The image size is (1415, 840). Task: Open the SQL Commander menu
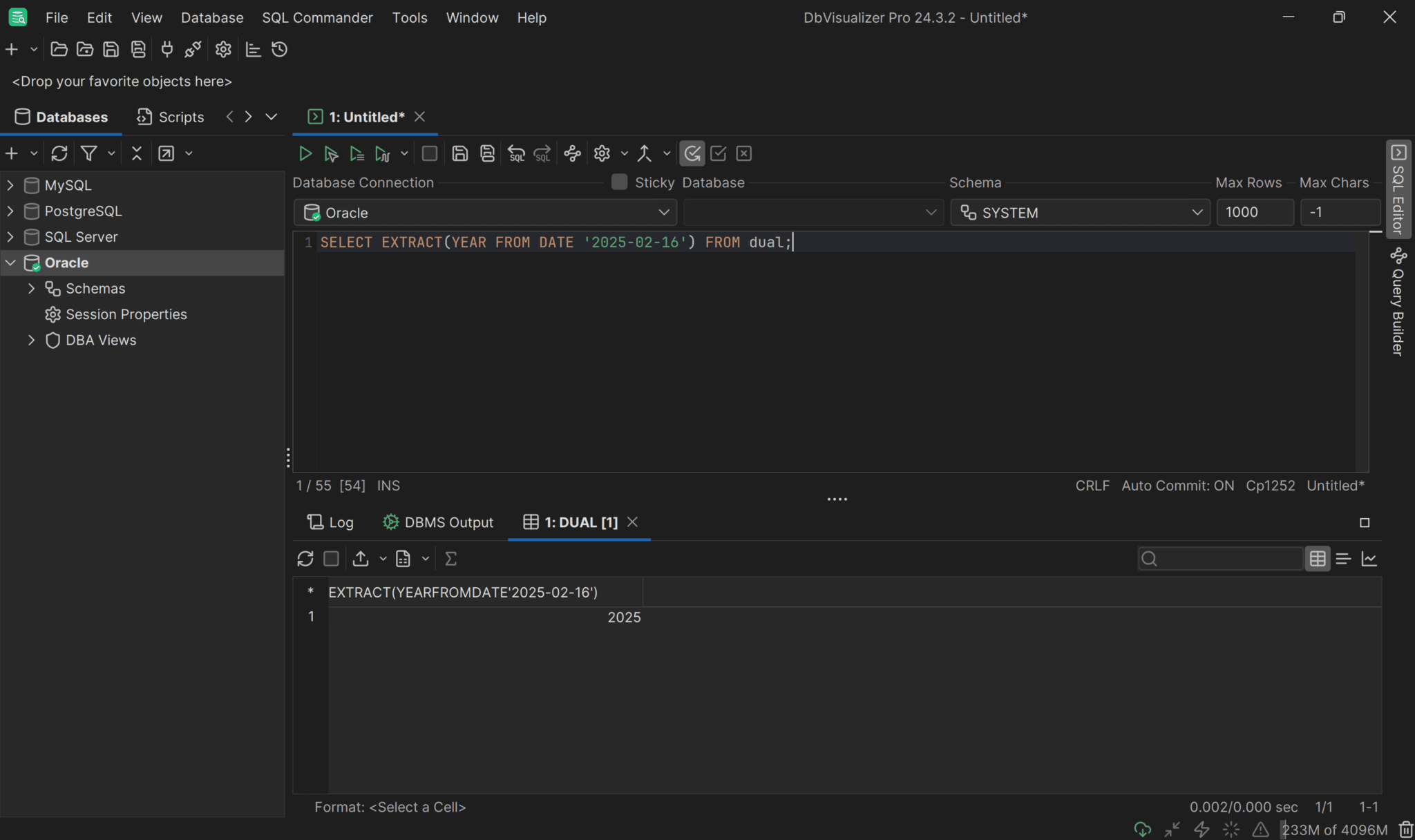tap(317, 18)
